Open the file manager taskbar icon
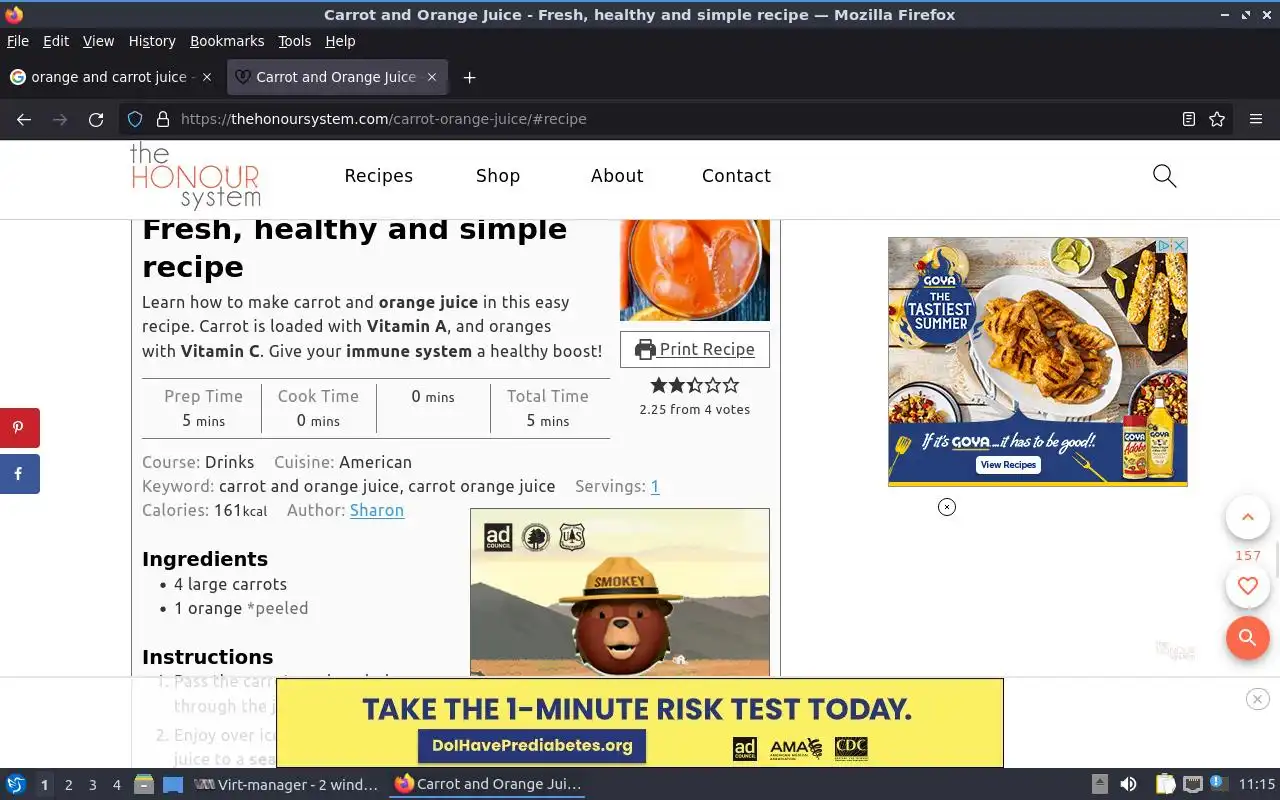1280x800 pixels. click(144, 785)
